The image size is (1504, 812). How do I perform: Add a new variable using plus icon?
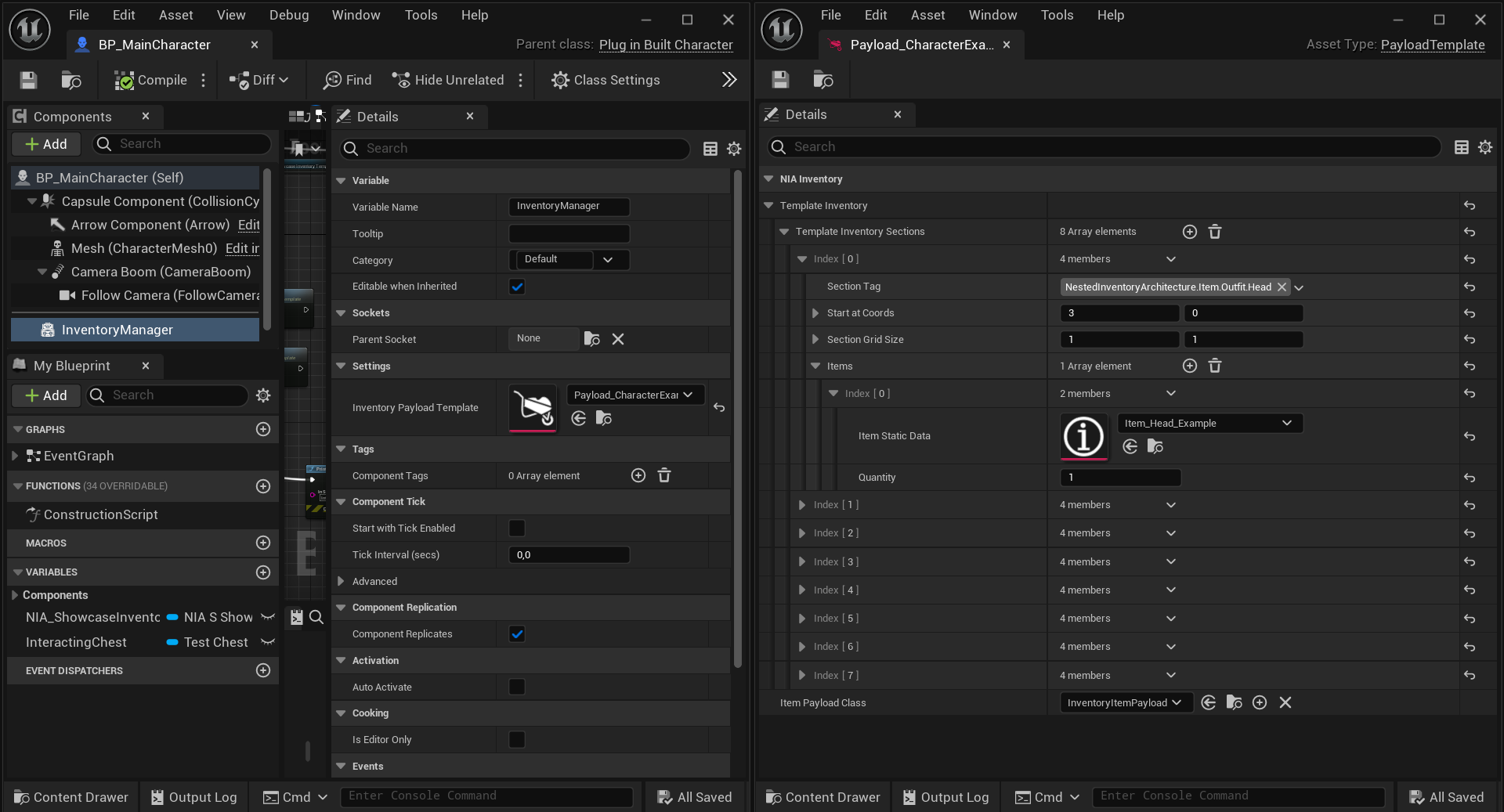pos(263,572)
